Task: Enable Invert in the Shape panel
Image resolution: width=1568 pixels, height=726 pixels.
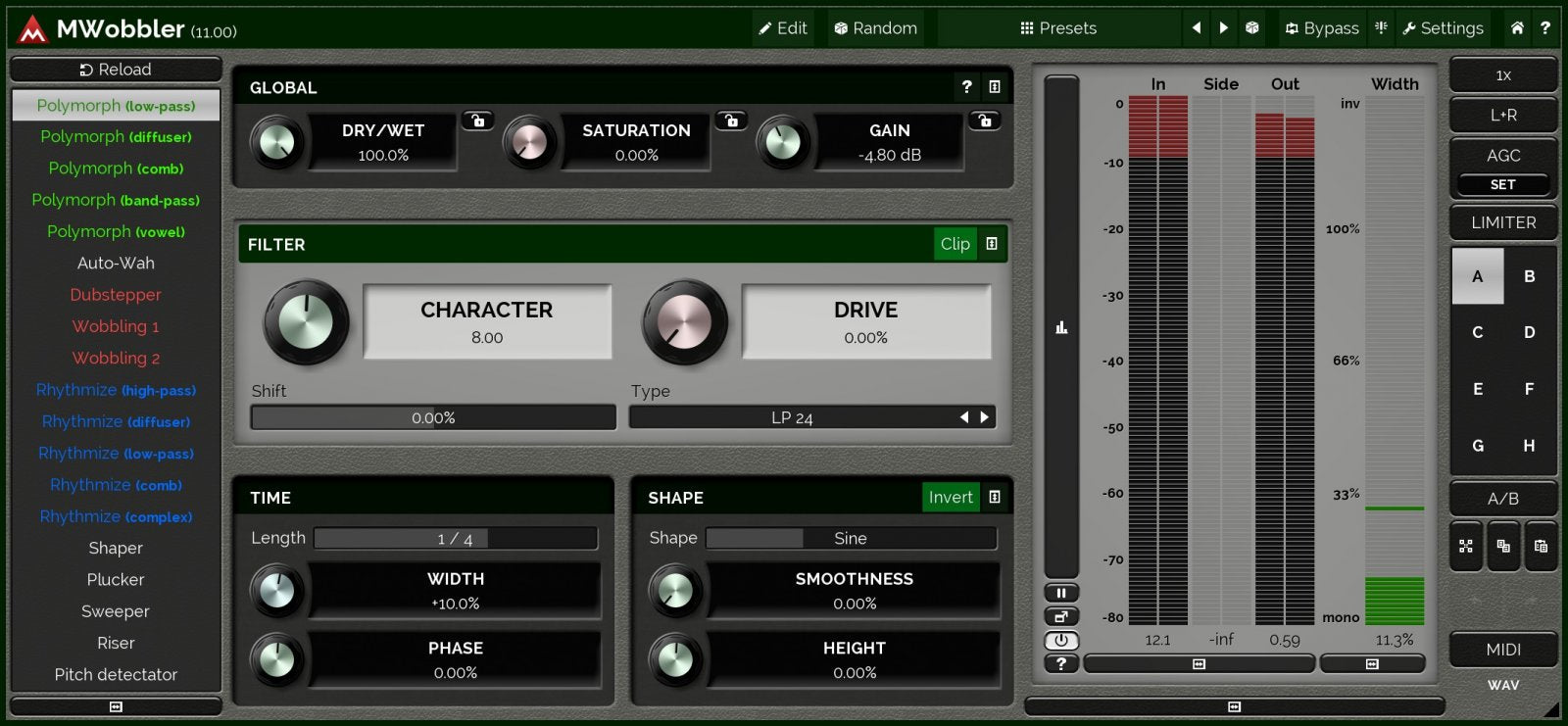Action: pos(950,498)
